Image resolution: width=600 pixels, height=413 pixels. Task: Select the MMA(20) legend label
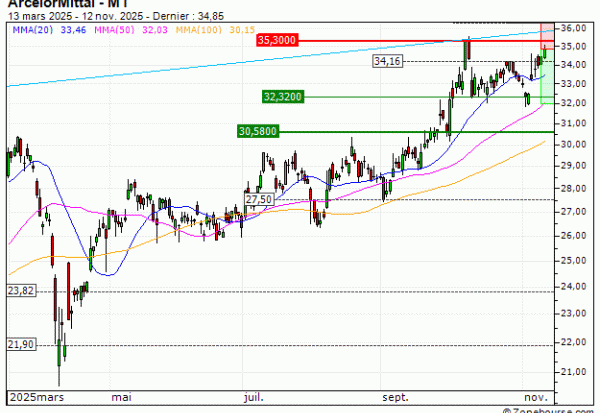click(x=33, y=29)
